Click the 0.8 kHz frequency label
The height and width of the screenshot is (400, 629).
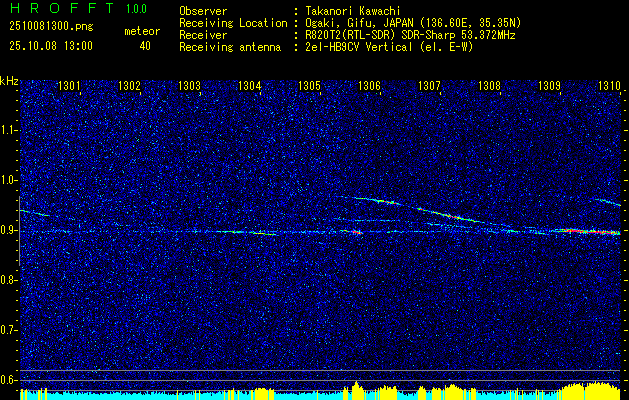click(8, 280)
